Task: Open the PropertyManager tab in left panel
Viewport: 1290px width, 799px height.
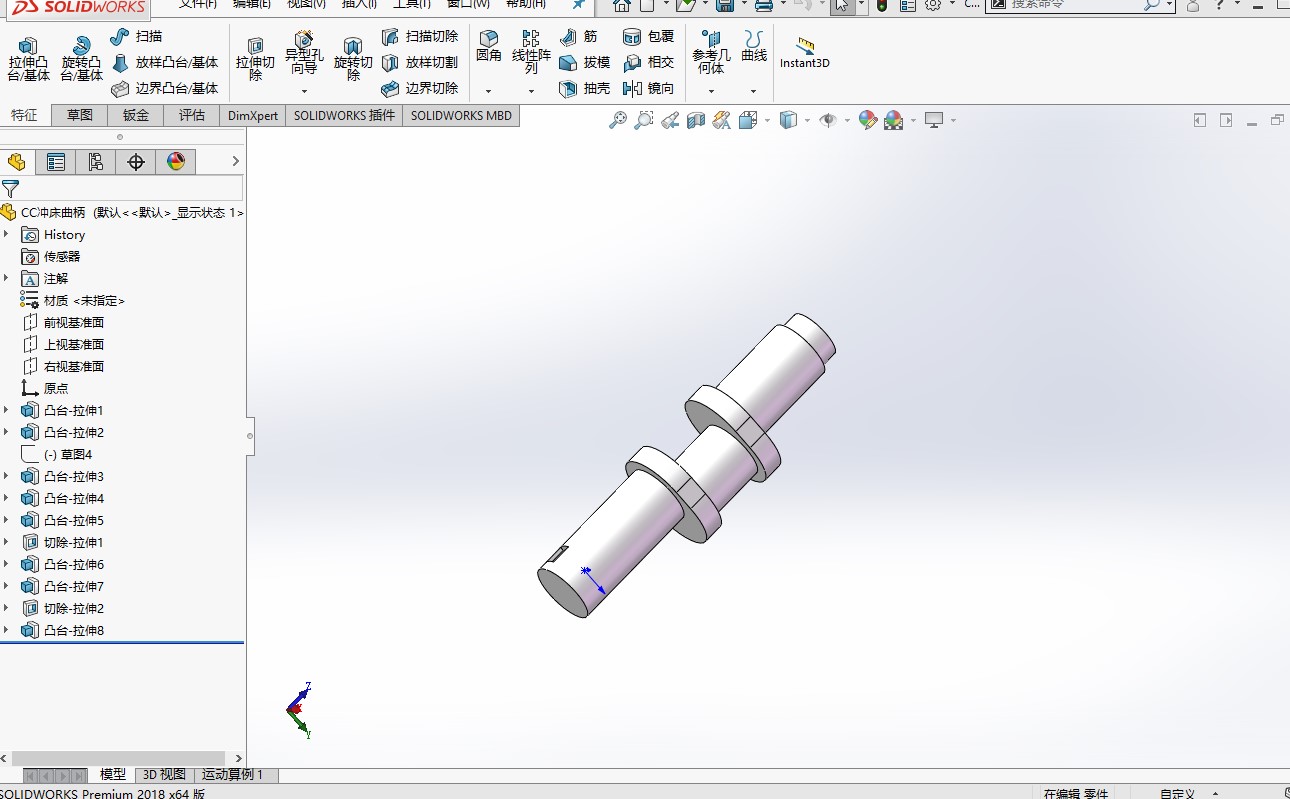Action: [56, 162]
